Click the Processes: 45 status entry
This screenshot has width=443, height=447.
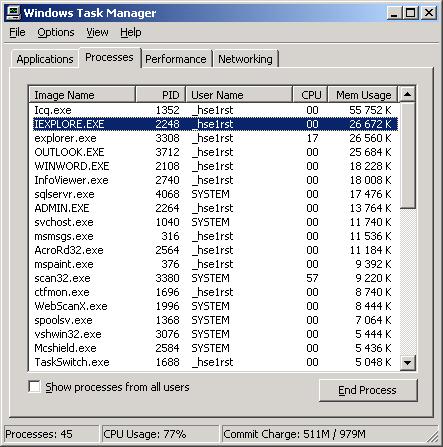tap(52, 434)
